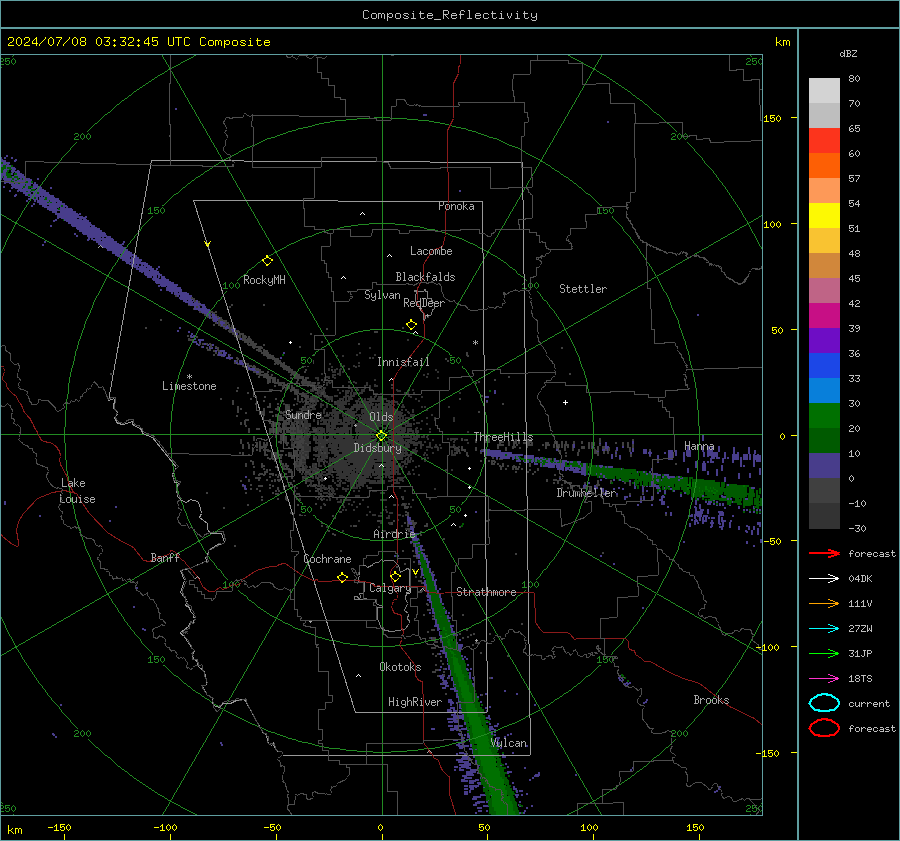This screenshot has width=900, height=841.
Task: Click the magenta 39 dBZ color swatch
Action: (824, 315)
